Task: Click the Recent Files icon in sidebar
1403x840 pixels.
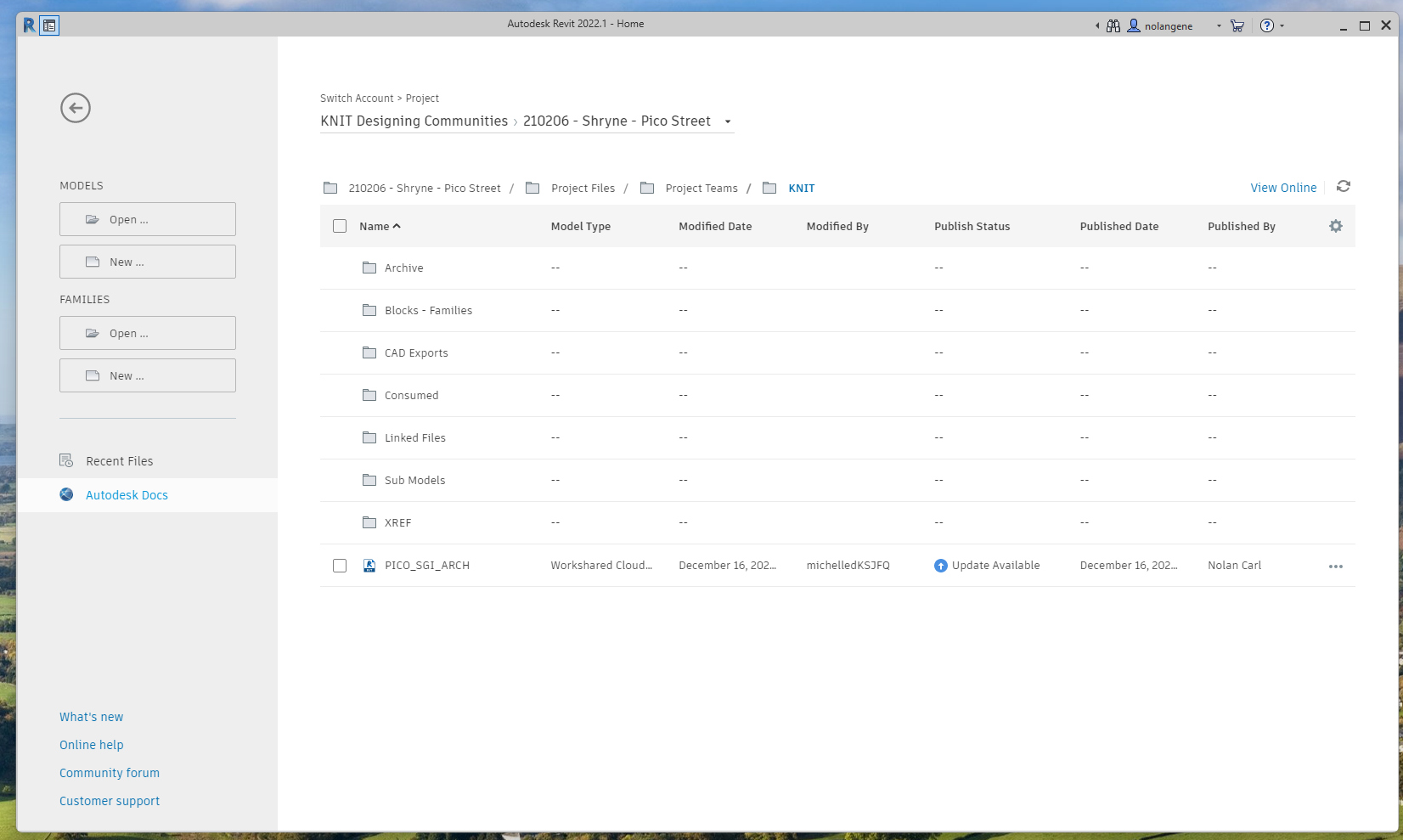Action: coord(65,460)
